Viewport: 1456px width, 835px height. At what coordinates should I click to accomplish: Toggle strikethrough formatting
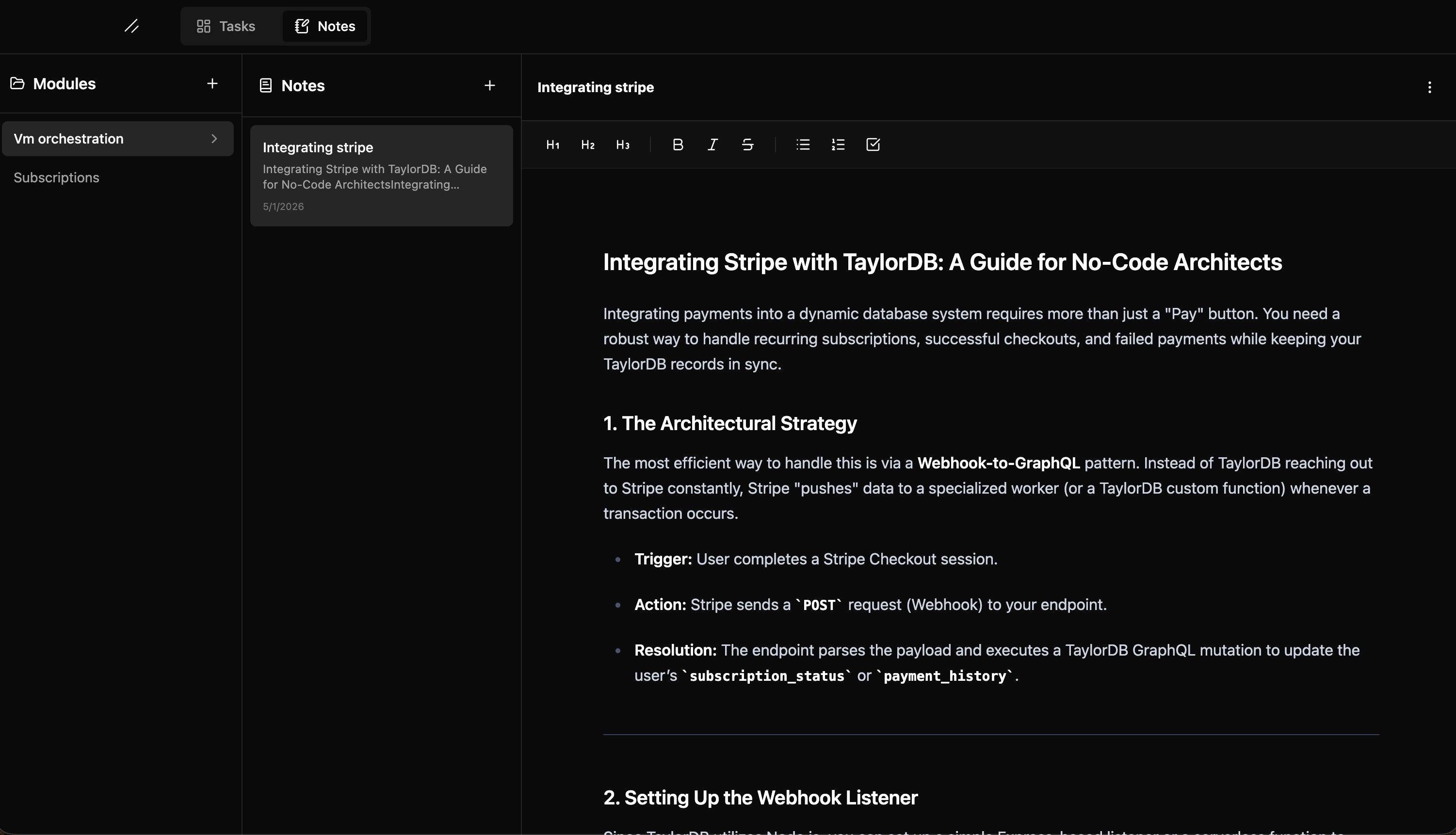(x=748, y=145)
